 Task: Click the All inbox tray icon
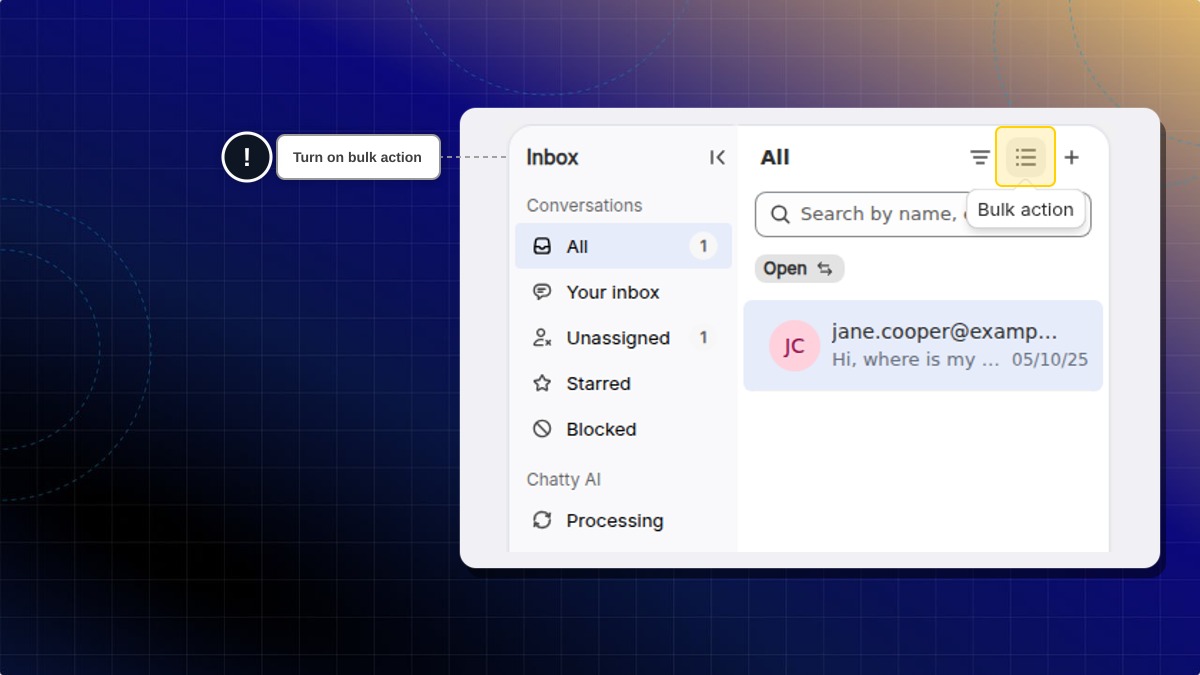click(x=542, y=246)
